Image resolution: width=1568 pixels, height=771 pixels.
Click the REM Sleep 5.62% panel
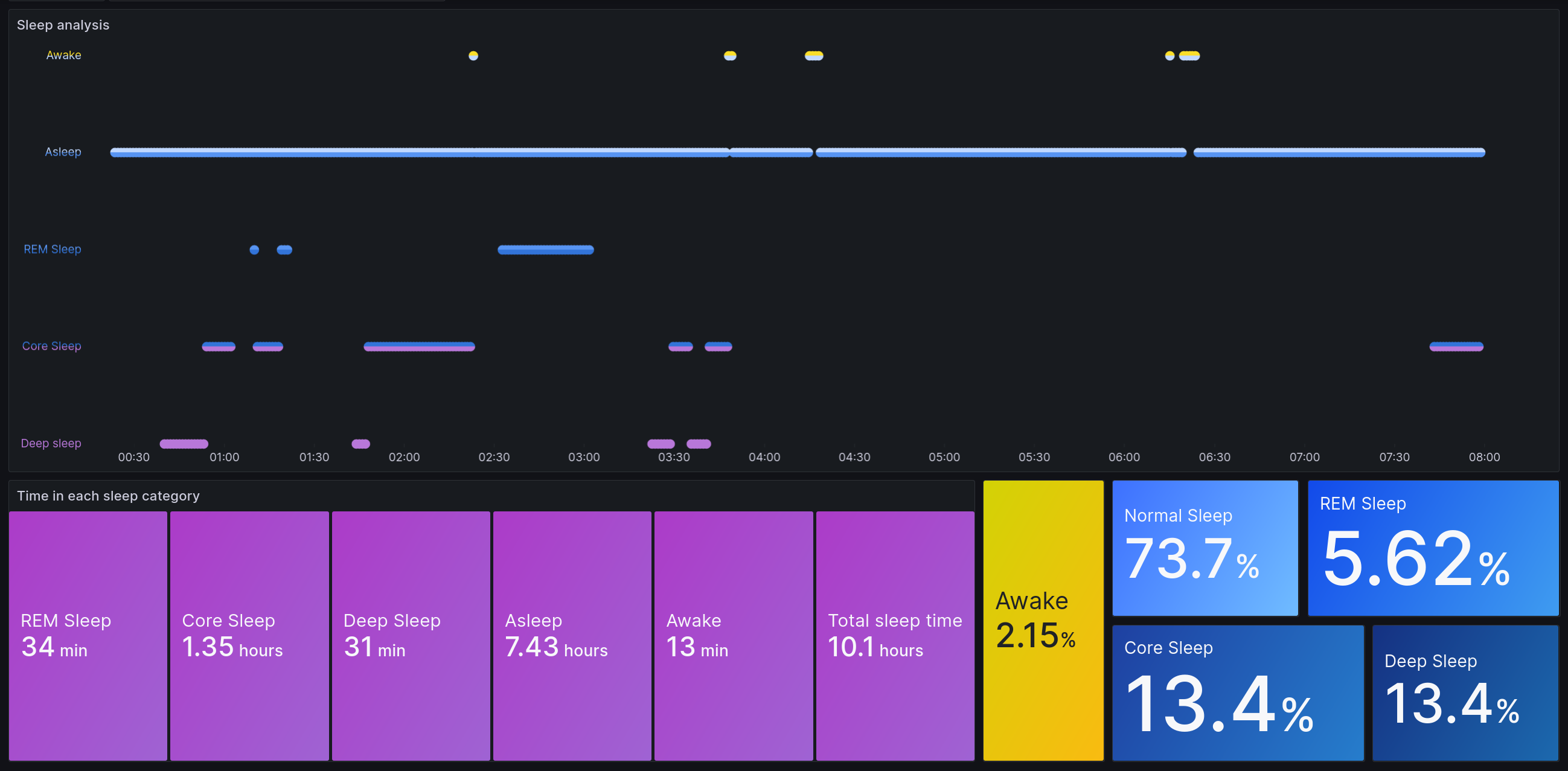[1433, 548]
